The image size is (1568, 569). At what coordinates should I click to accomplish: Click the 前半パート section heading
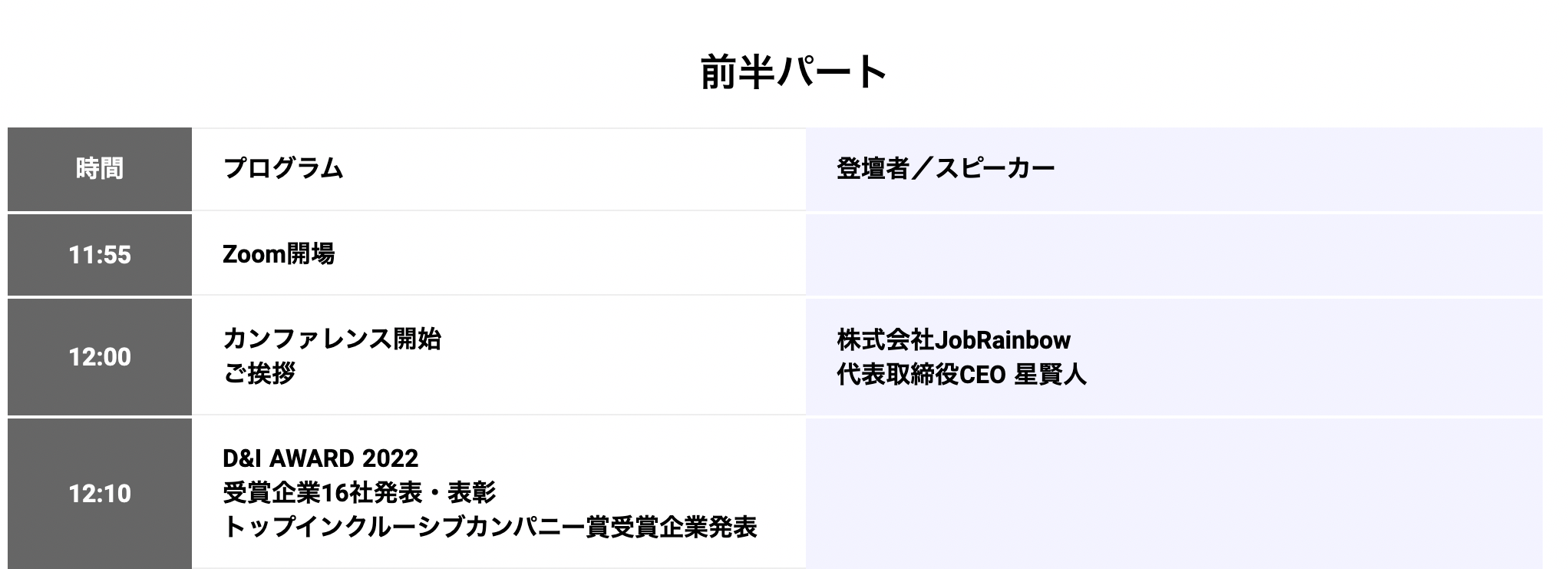(794, 72)
